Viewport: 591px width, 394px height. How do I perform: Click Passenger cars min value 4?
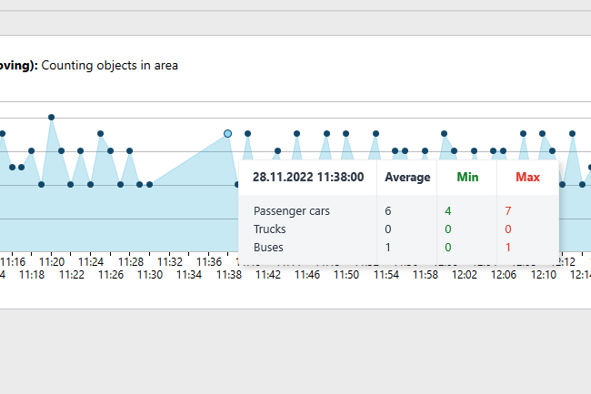[448, 211]
